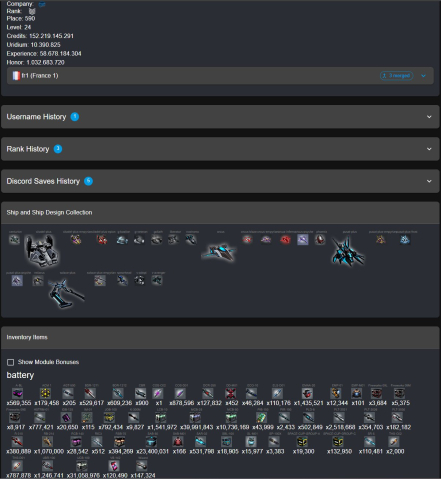
Task: Click the ammo item with count x39,991,843
Action: click(195, 418)
